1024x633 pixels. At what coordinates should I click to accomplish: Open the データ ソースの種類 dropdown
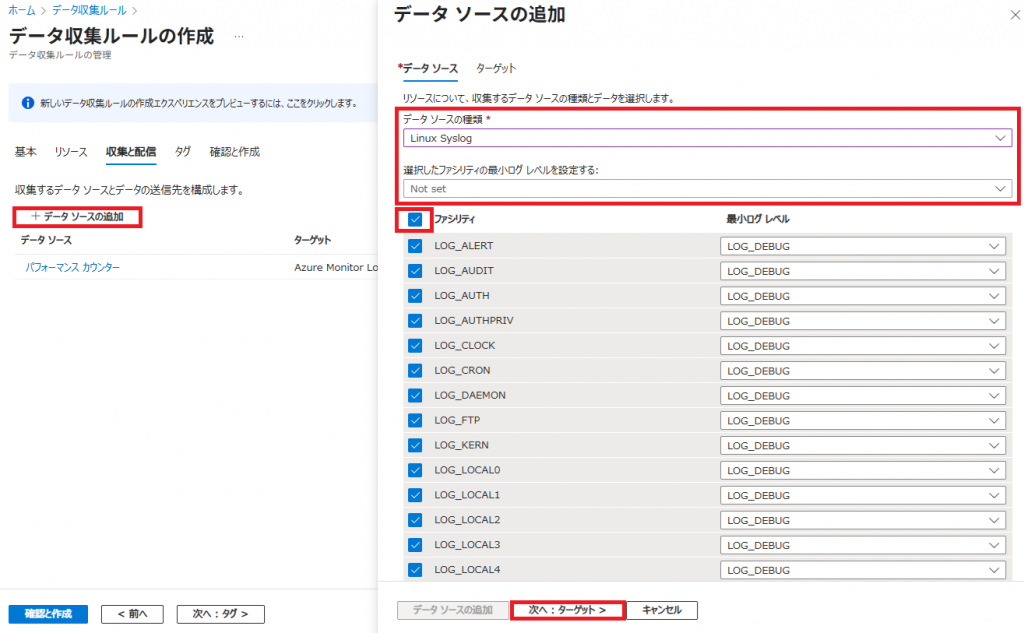point(707,138)
